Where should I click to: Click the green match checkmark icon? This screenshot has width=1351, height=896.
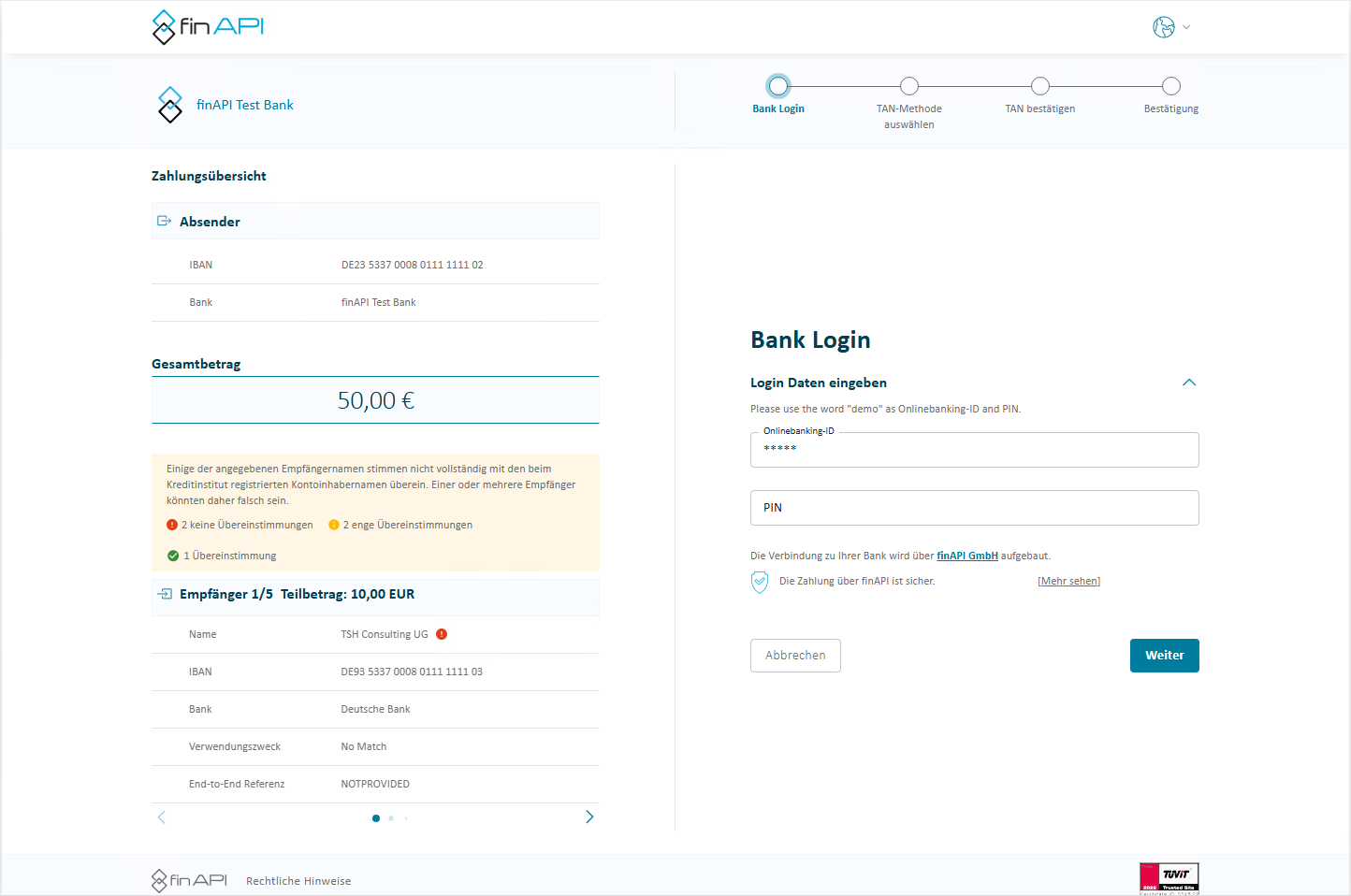click(173, 556)
